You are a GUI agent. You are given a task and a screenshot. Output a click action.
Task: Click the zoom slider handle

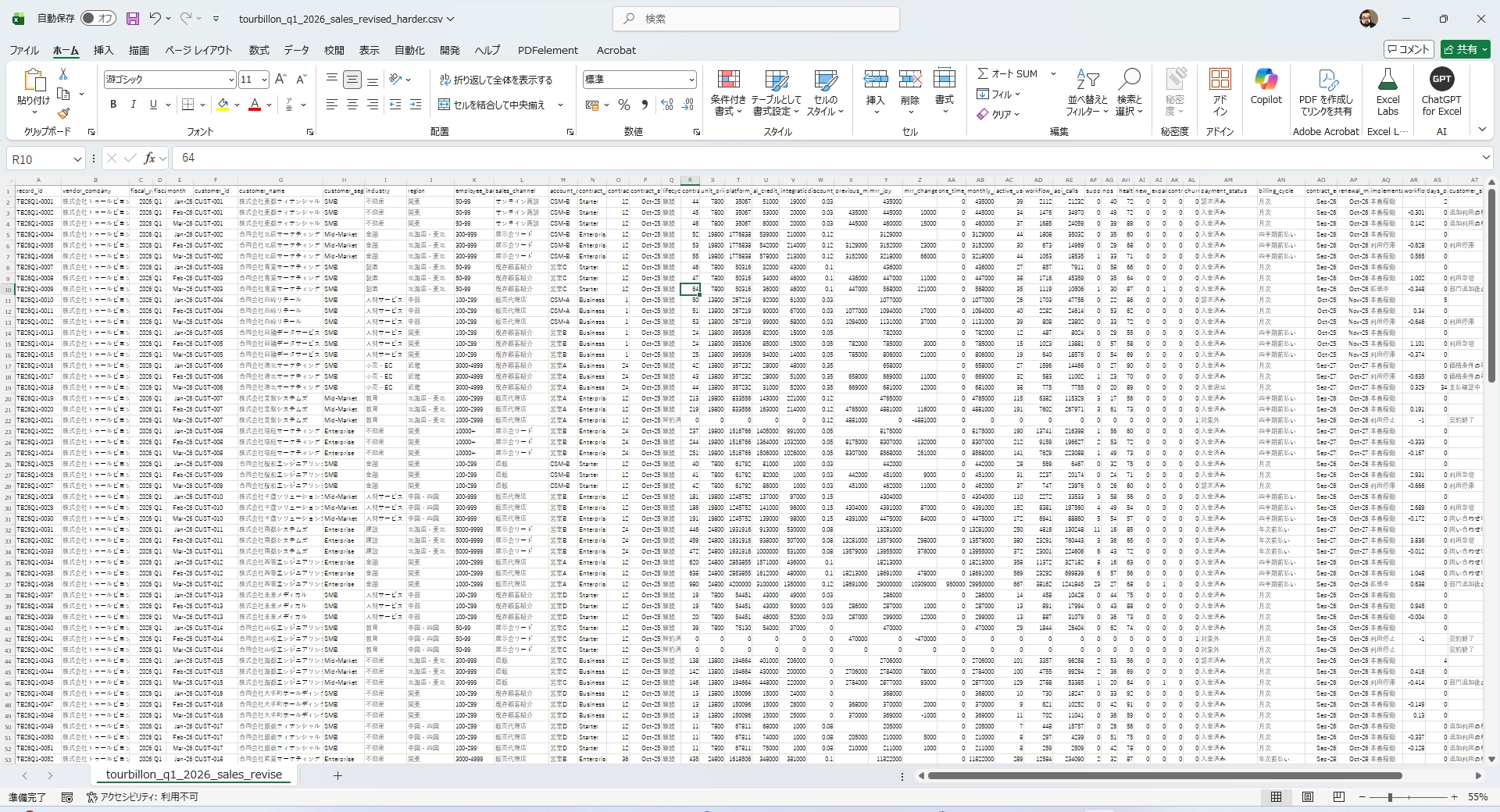click(x=1390, y=797)
